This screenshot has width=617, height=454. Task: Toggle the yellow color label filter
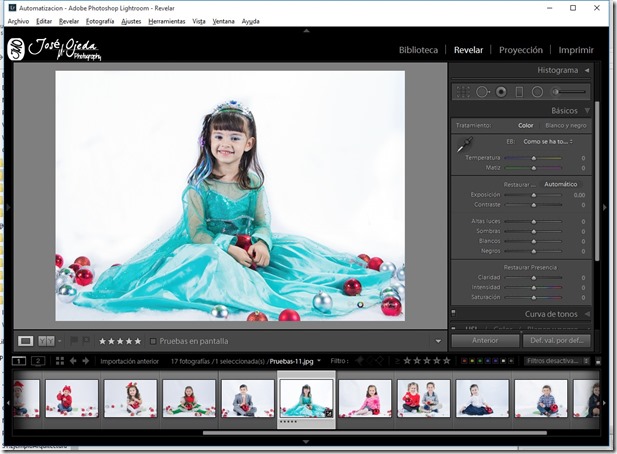472,361
